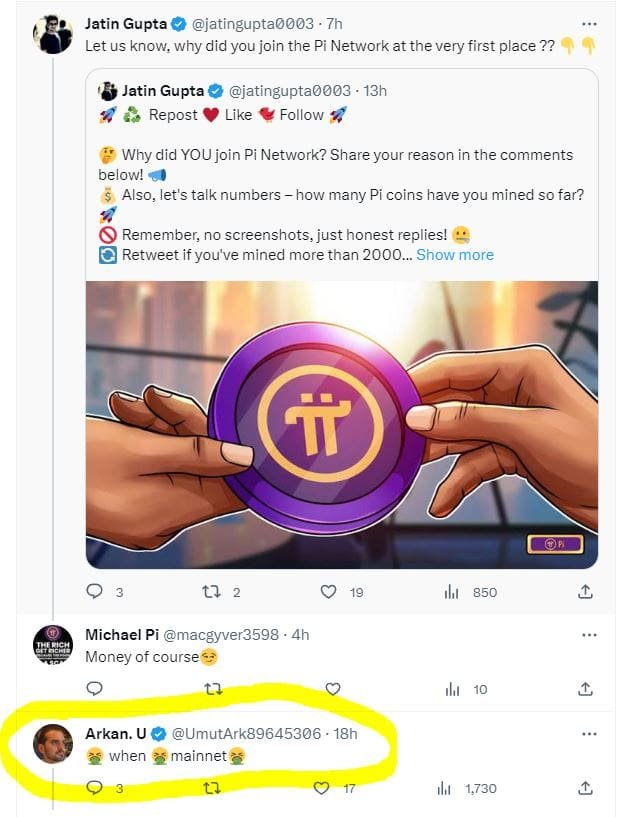Retweet the Pi Network tweet
The image size is (643, 817).
[209, 592]
